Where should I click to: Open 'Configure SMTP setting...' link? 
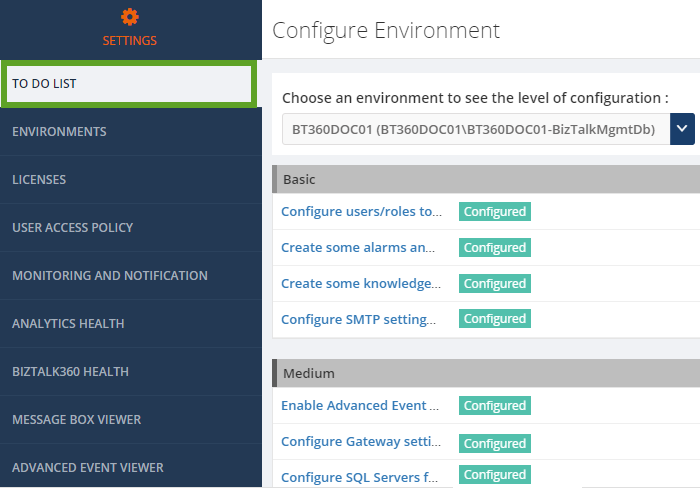coord(358,319)
